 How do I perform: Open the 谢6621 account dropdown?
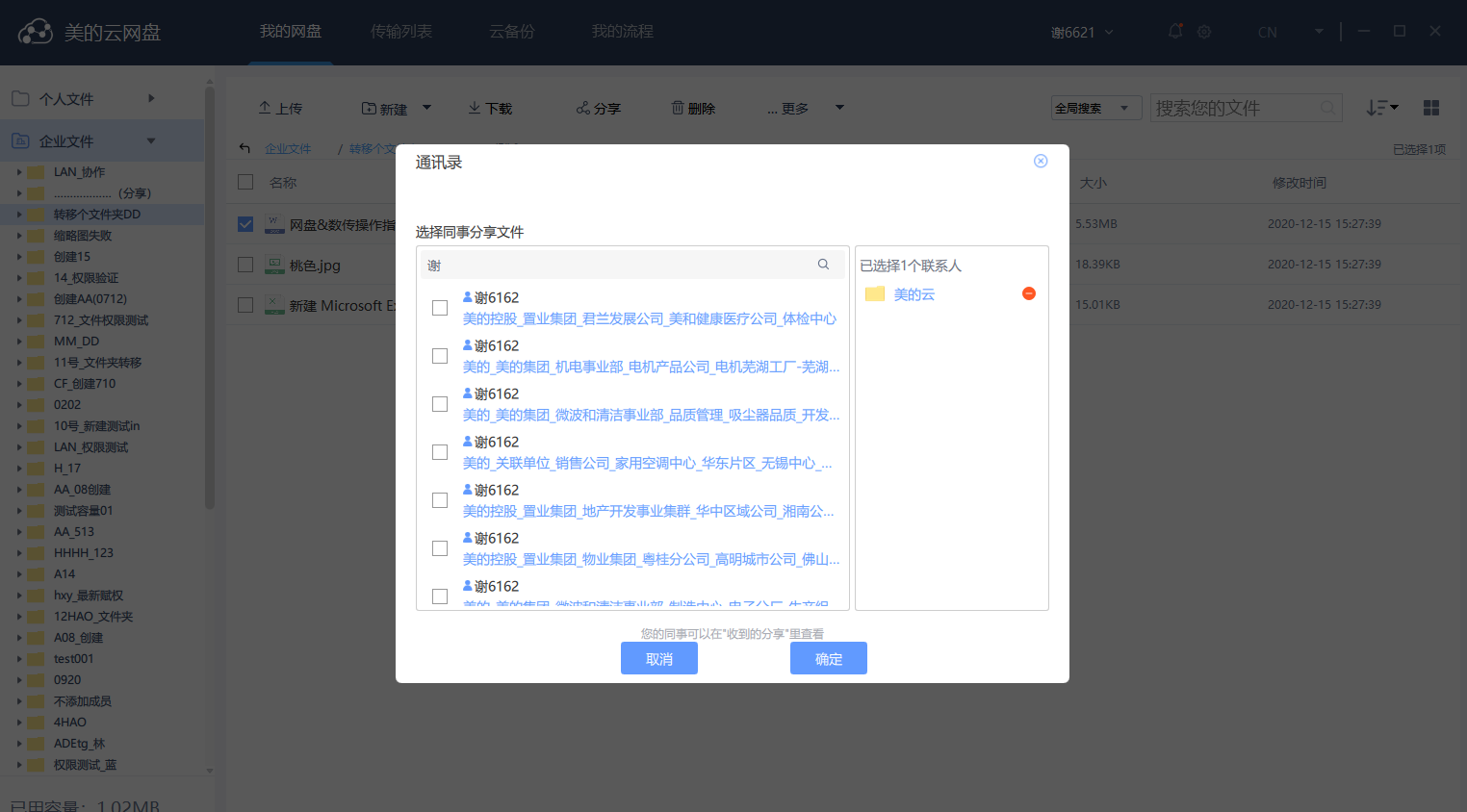point(1082,33)
